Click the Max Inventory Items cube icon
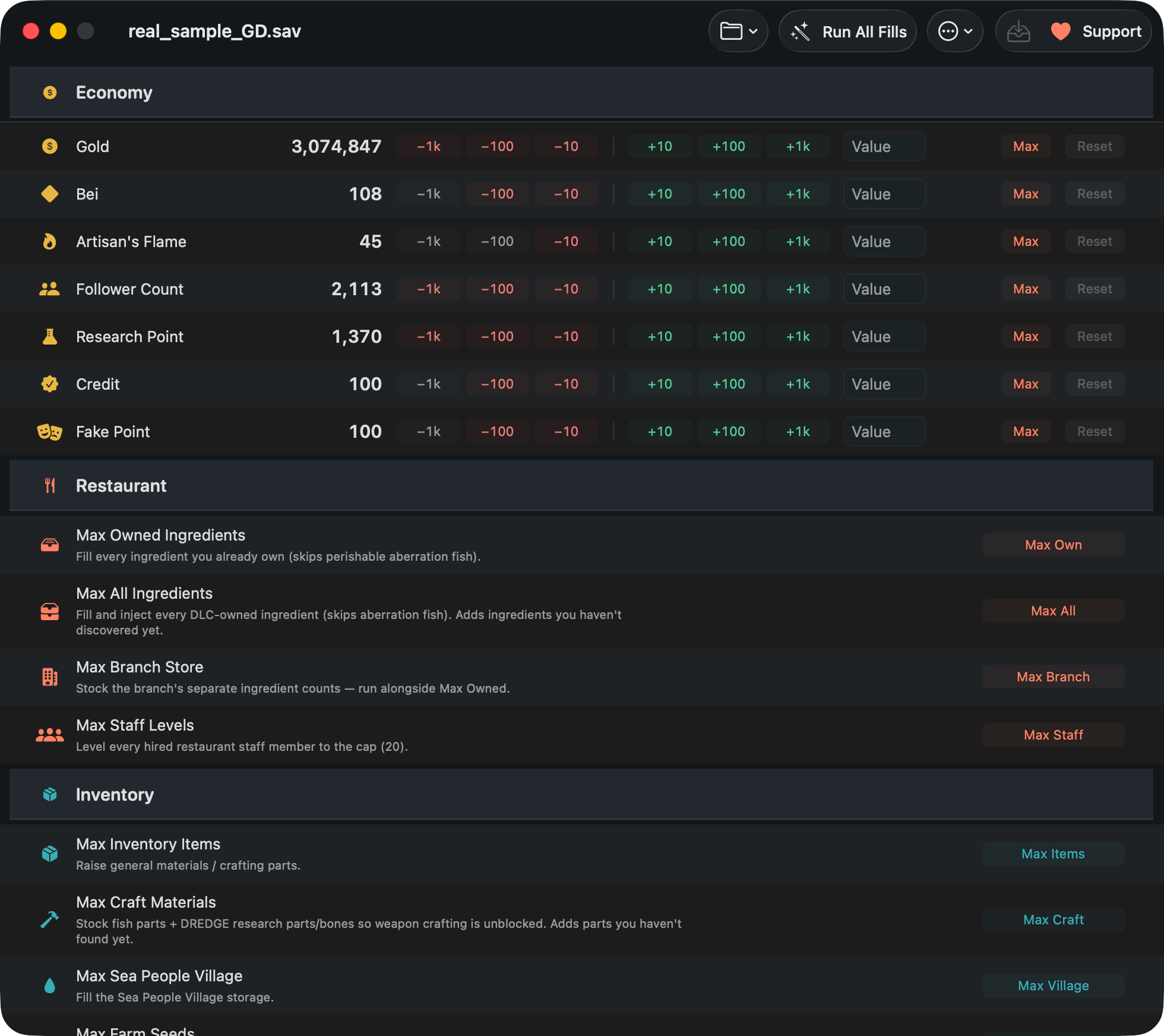1164x1036 pixels. (x=50, y=854)
